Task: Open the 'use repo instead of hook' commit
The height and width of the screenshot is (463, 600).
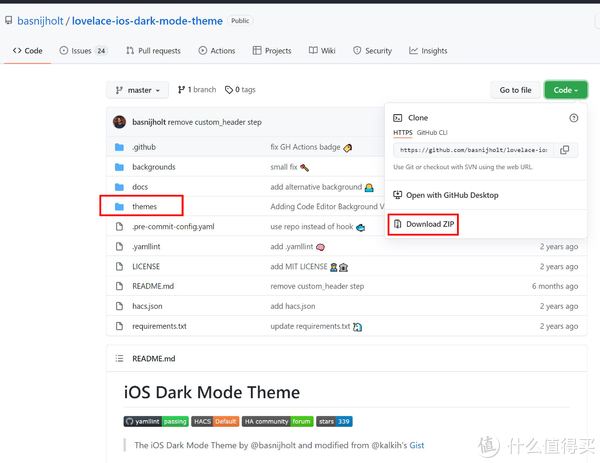Action: coord(312,227)
